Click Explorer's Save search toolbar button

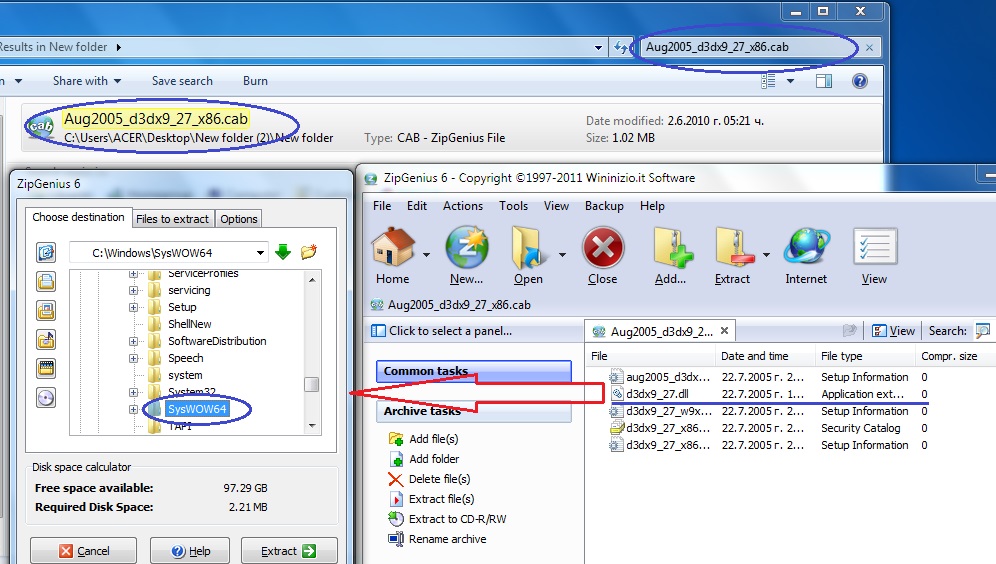click(x=182, y=81)
